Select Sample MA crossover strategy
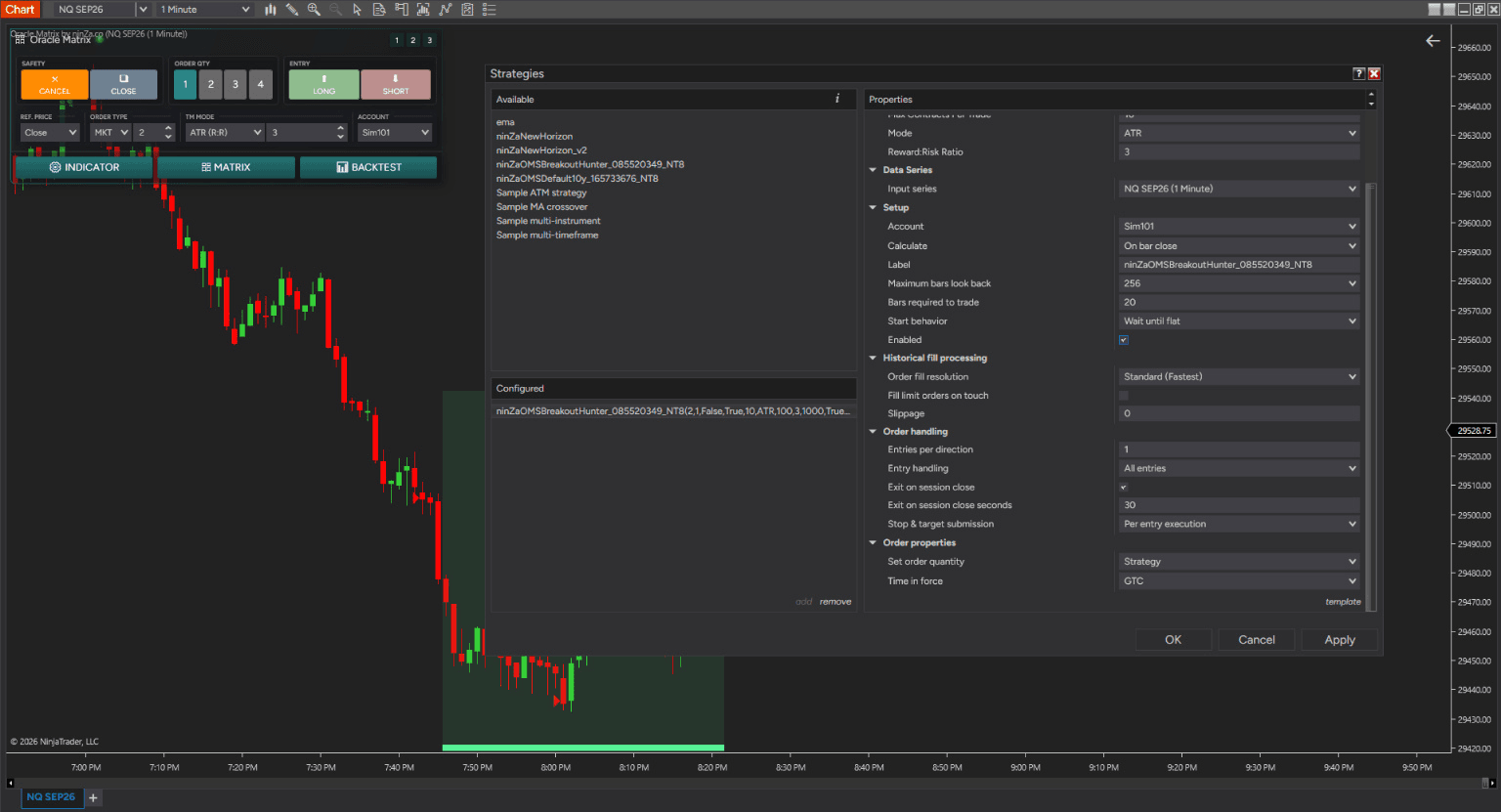 coord(542,207)
